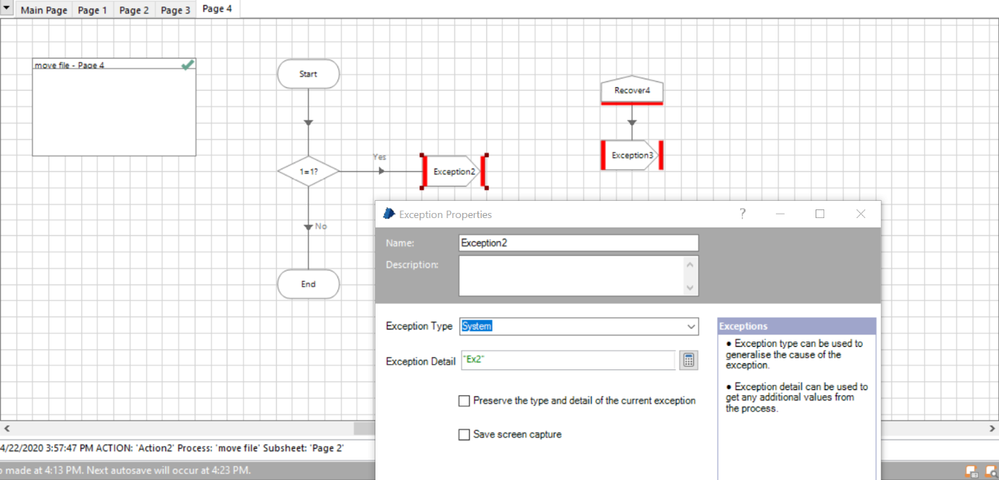The image size is (999, 480).
Task: Switch to the Page 2 tab
Action: pyautogui.click(x=134, y=11)
